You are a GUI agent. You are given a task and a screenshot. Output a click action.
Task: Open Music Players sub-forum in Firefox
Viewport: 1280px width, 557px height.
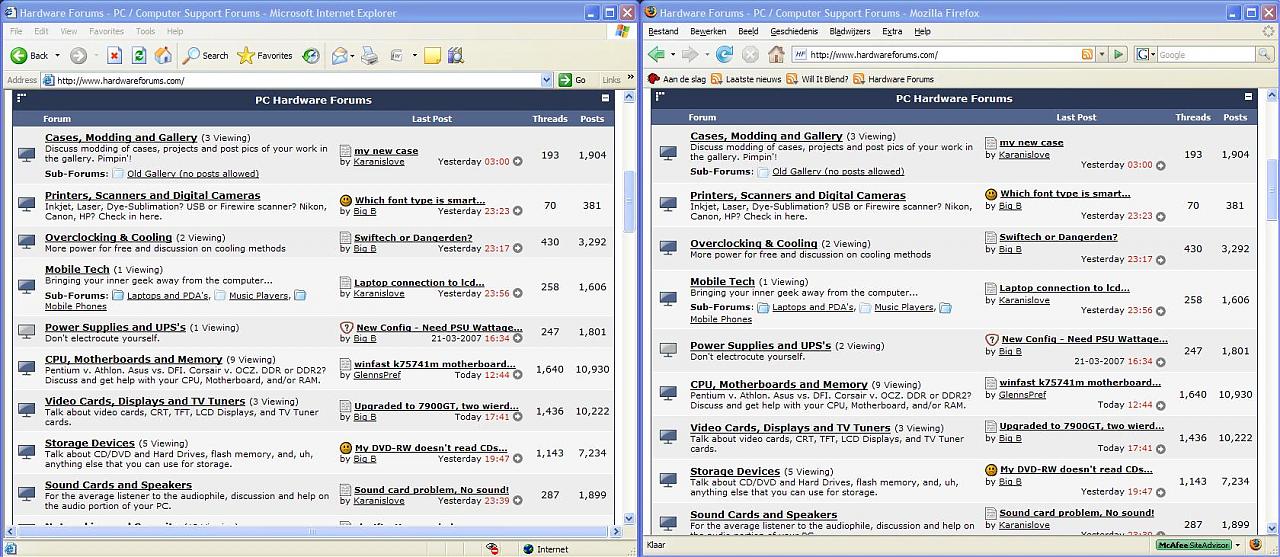pos(904,307)
